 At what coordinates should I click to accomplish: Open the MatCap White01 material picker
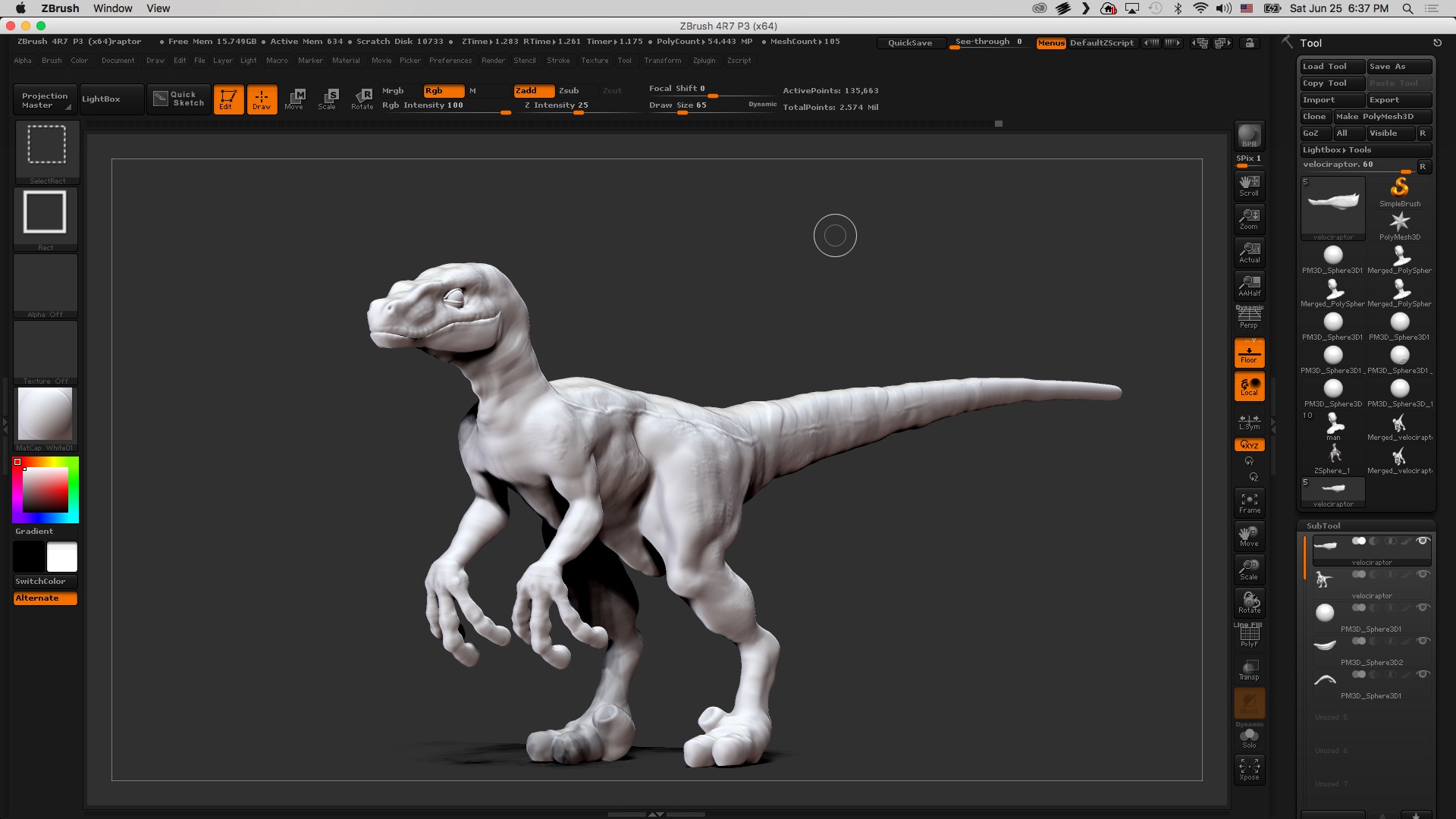click(45, 419)
